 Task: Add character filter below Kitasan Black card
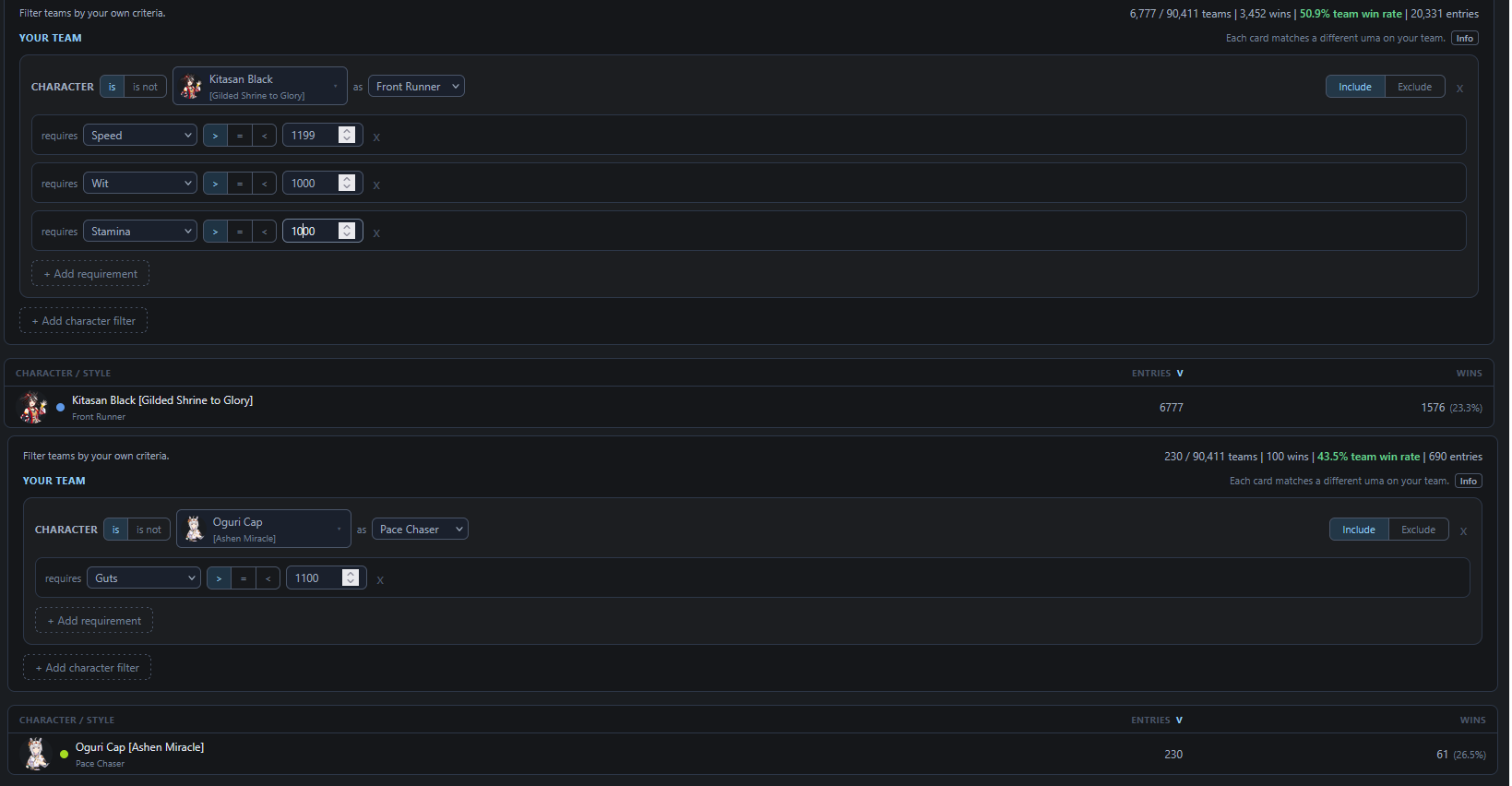[84, 321]
